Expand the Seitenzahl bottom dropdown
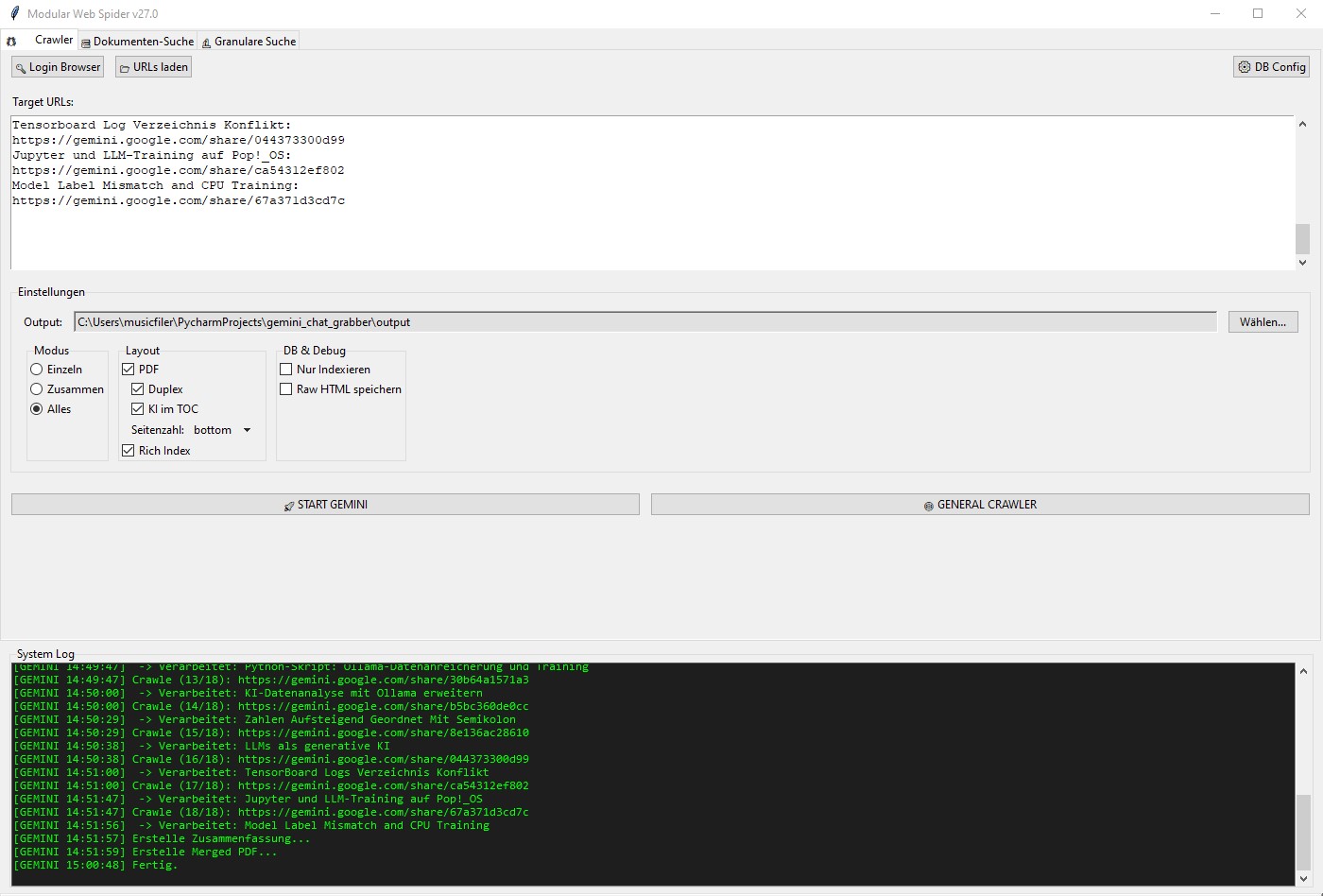Screen dimensions: 1323x896 pyautogui.click(x=223, y=430)
